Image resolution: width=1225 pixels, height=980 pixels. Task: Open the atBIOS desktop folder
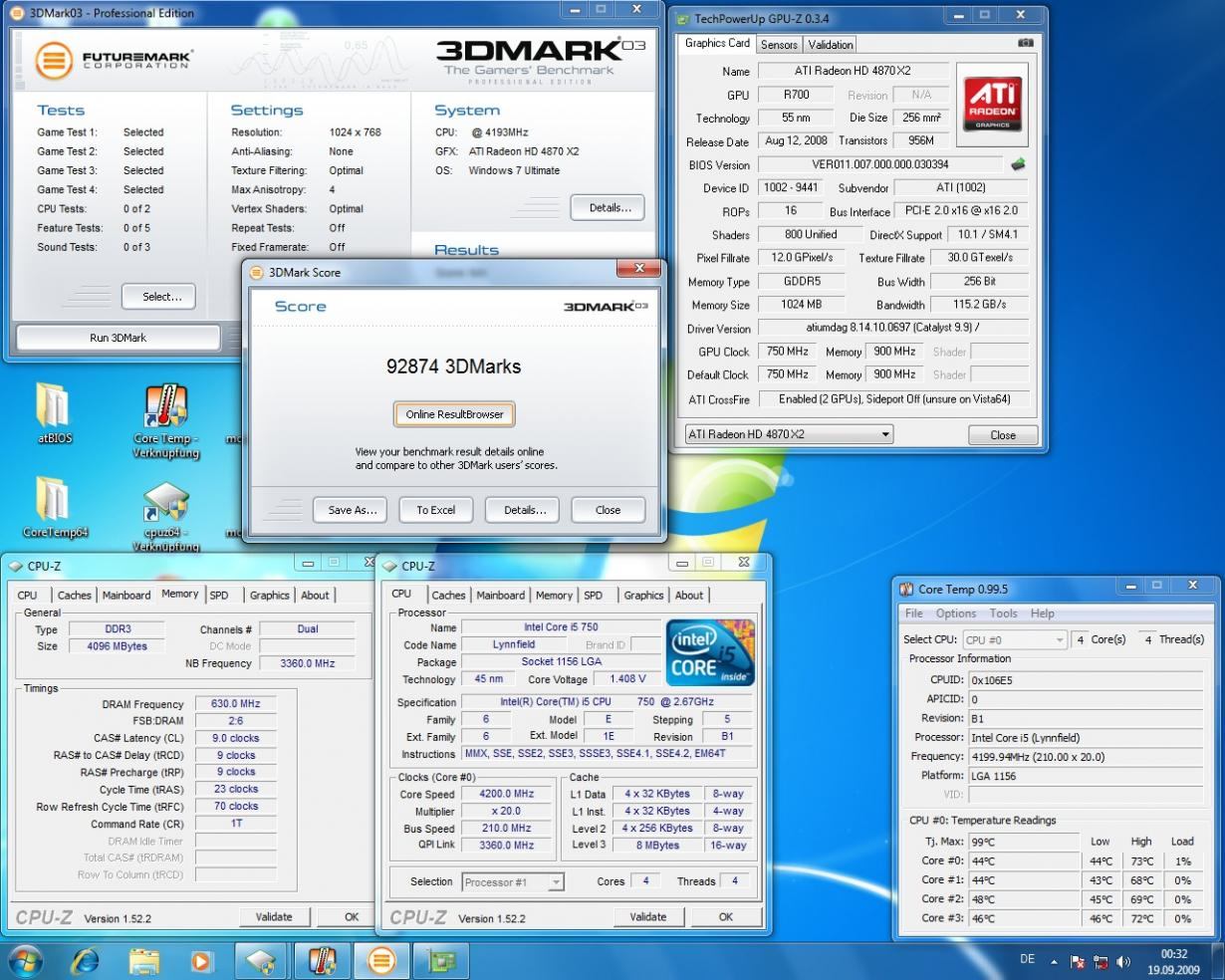pos(55,413)
